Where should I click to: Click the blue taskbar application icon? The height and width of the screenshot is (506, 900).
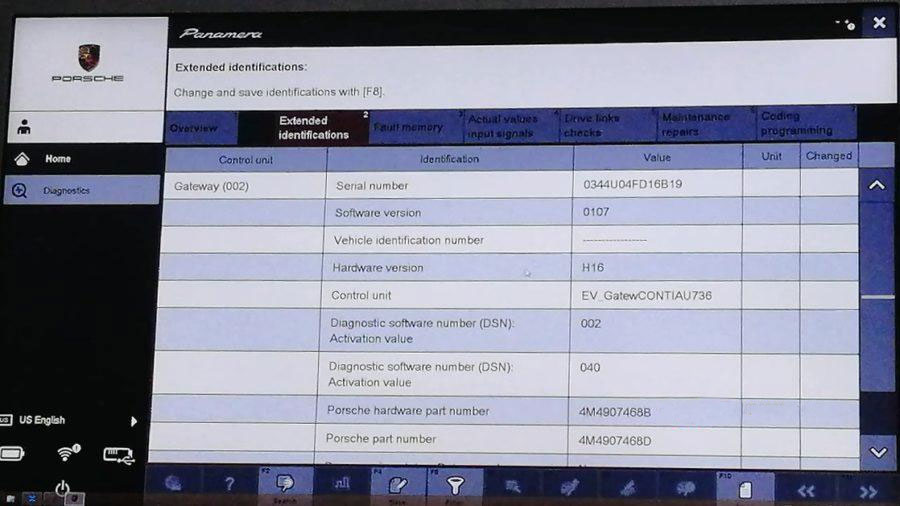32,499
